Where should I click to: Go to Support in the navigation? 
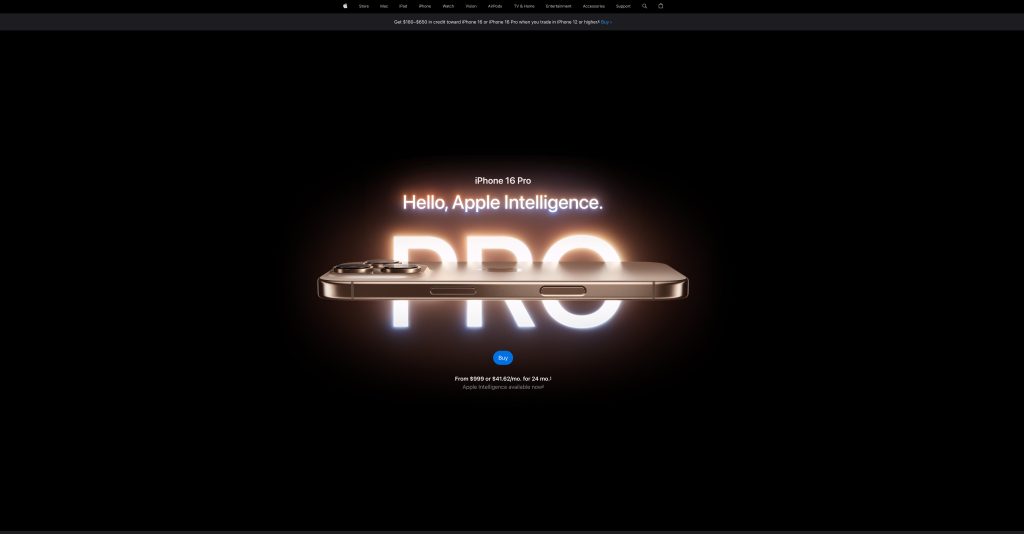click(x=623, y=6)
